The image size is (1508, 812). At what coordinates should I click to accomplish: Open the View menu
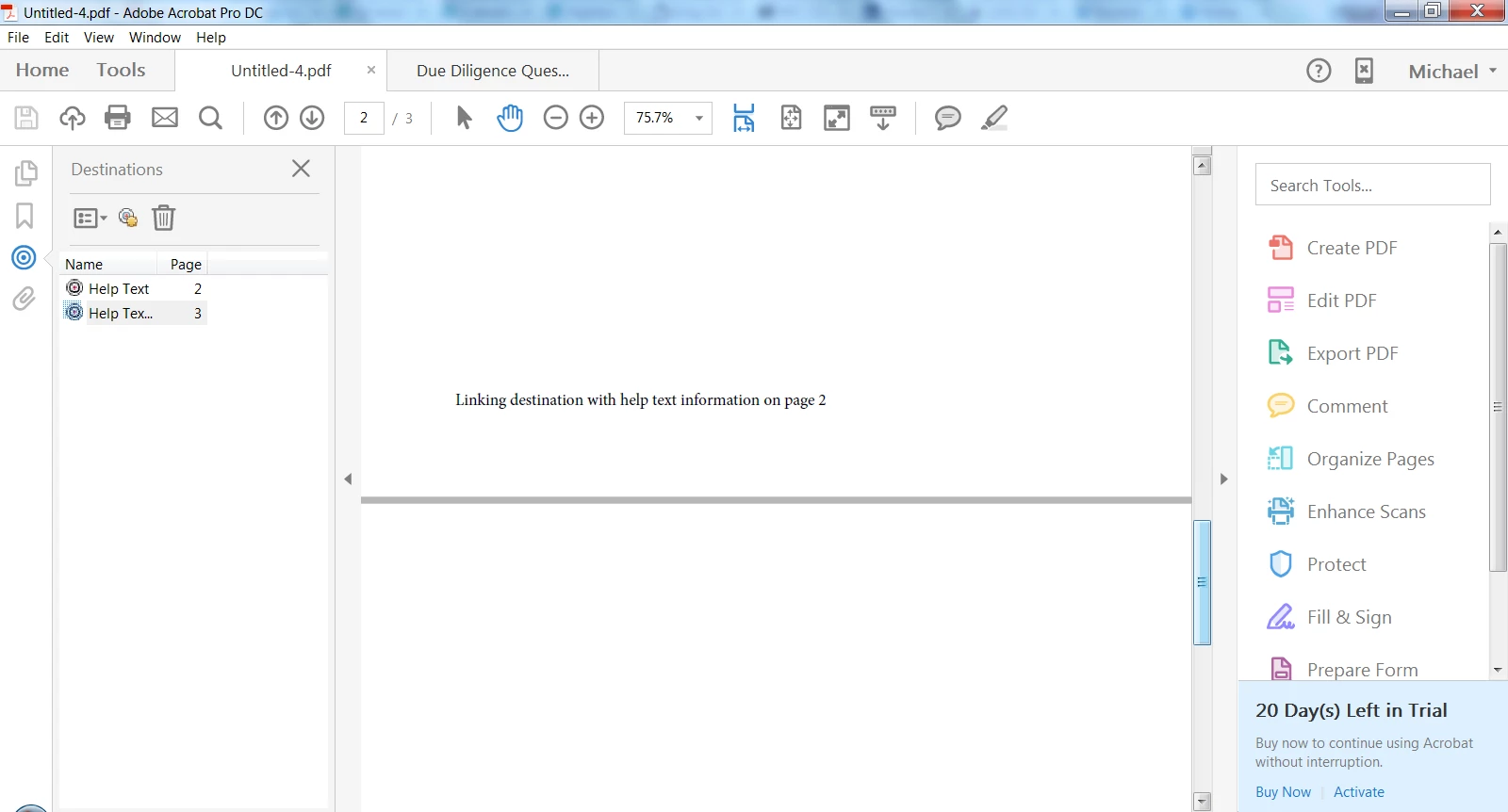click(x=99, y=38)
